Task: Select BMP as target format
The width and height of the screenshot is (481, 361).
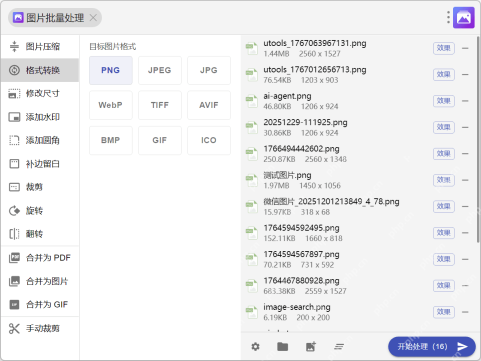Action: pos(111,140)
